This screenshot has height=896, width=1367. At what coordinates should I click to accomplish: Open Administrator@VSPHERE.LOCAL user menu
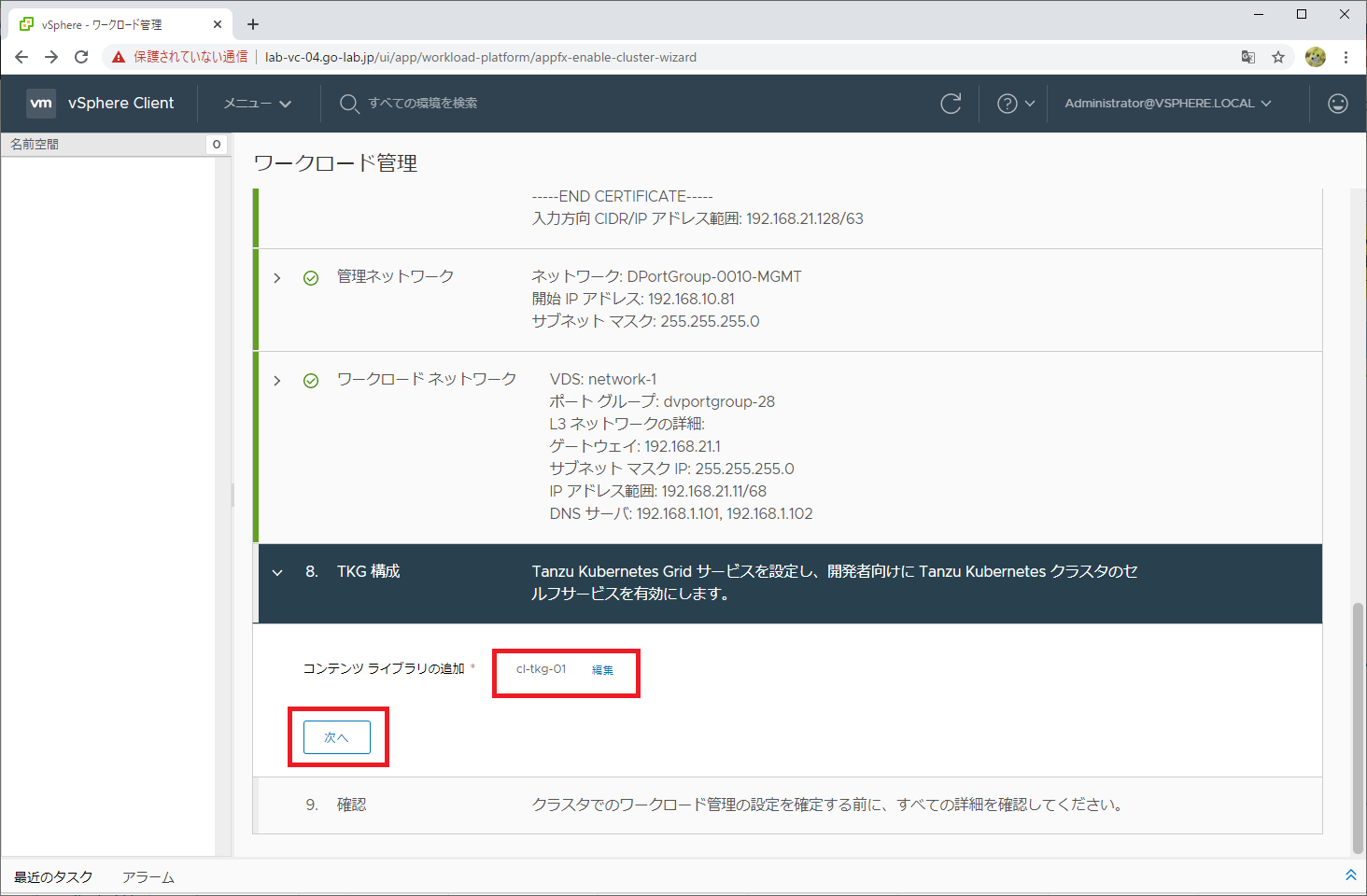(1168, 104)
